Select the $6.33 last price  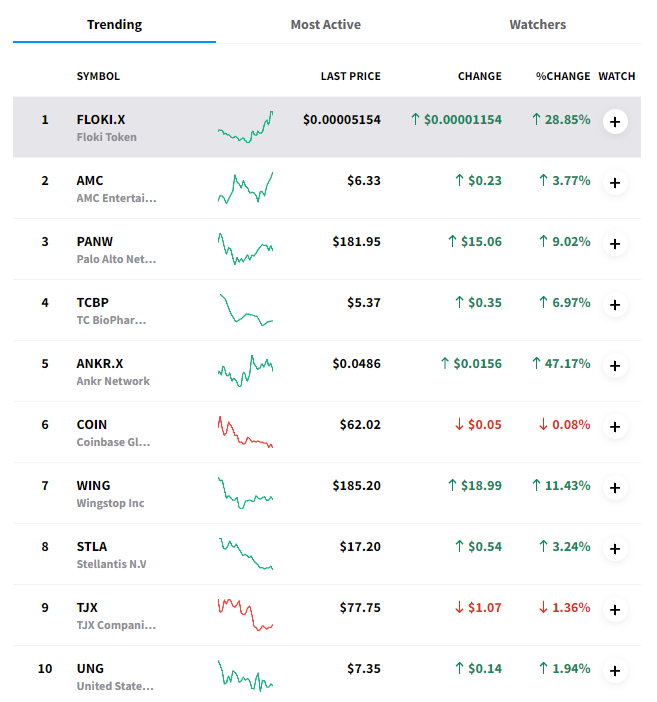tap(364, 180)
